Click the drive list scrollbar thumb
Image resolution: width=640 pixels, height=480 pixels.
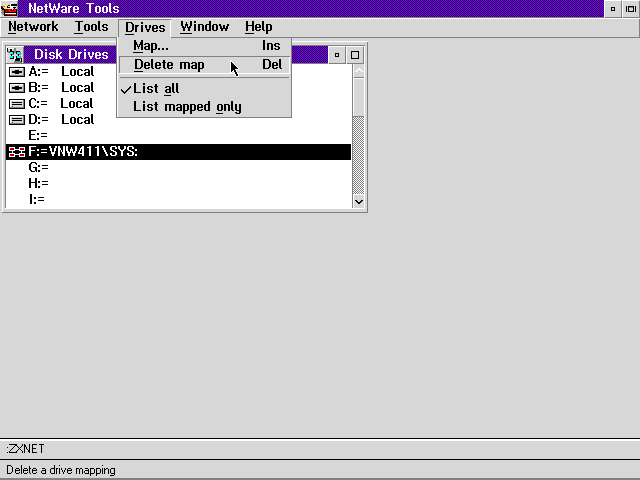358,97
